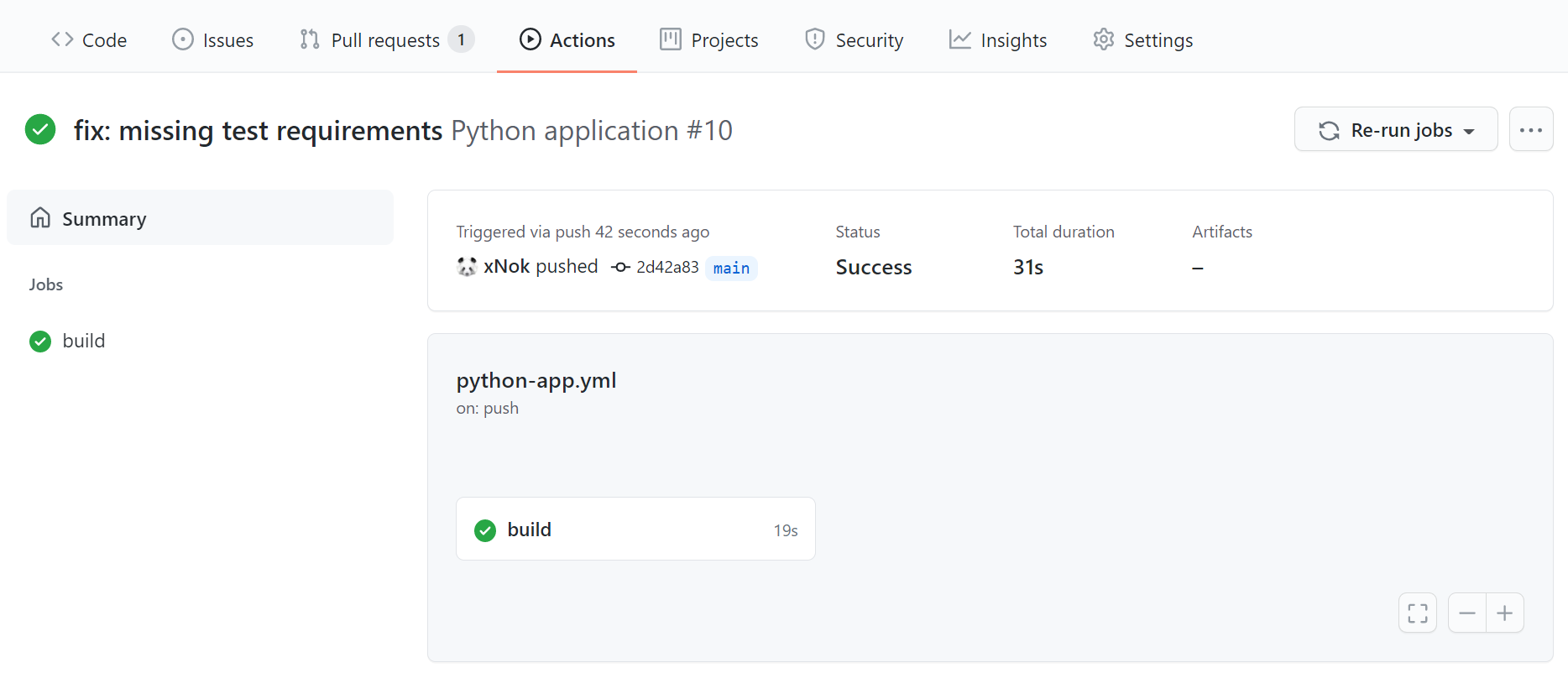Screen dimensions: 1568x673
Task: Switch to the Issues tab
Action: [213, 40]
